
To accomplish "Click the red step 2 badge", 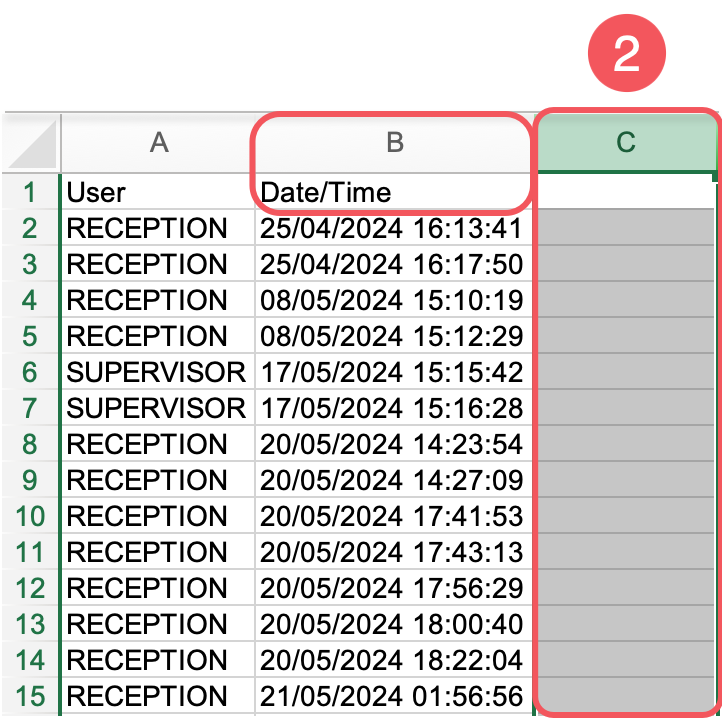I will pos(626,52).
